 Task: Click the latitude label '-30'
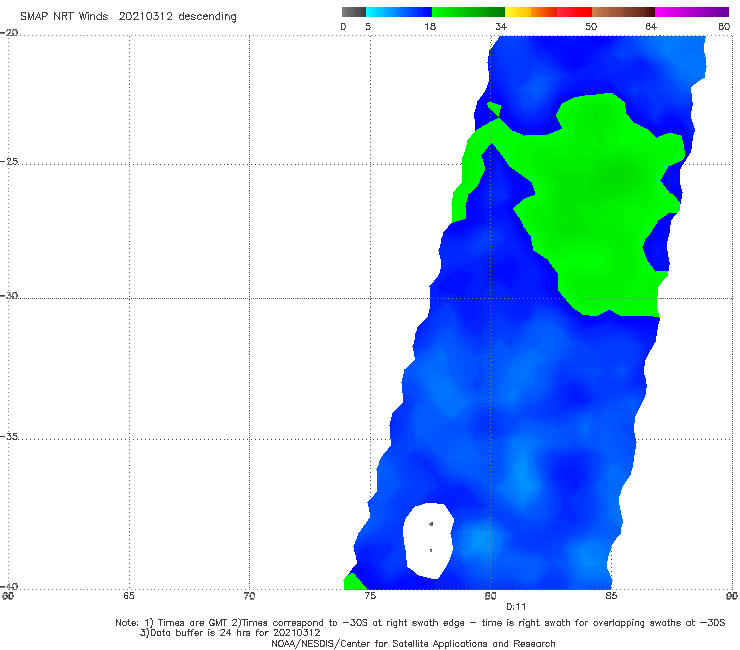pyautogui.click(x=10, y=295)
